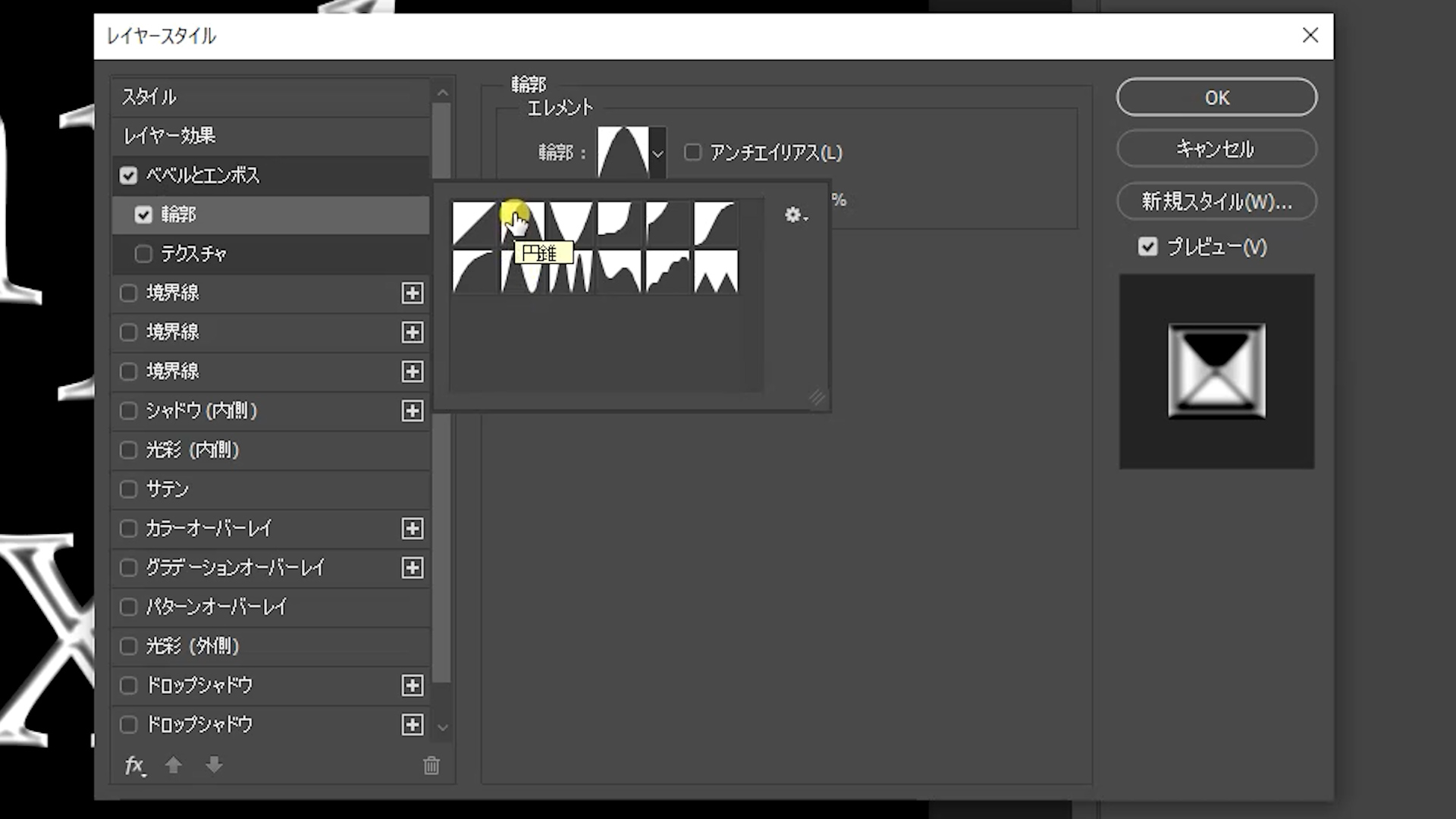Click the style preview thumbnail
Viewport: 1456px width, 819px height.
pyautogui.click(x=1216, y=372)
